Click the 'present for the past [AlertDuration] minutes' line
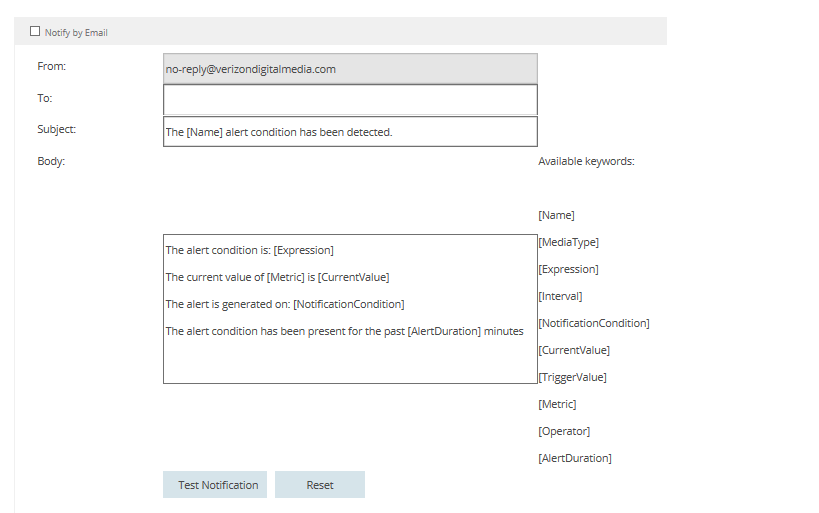The image size is (819, 513). (344, 331)
